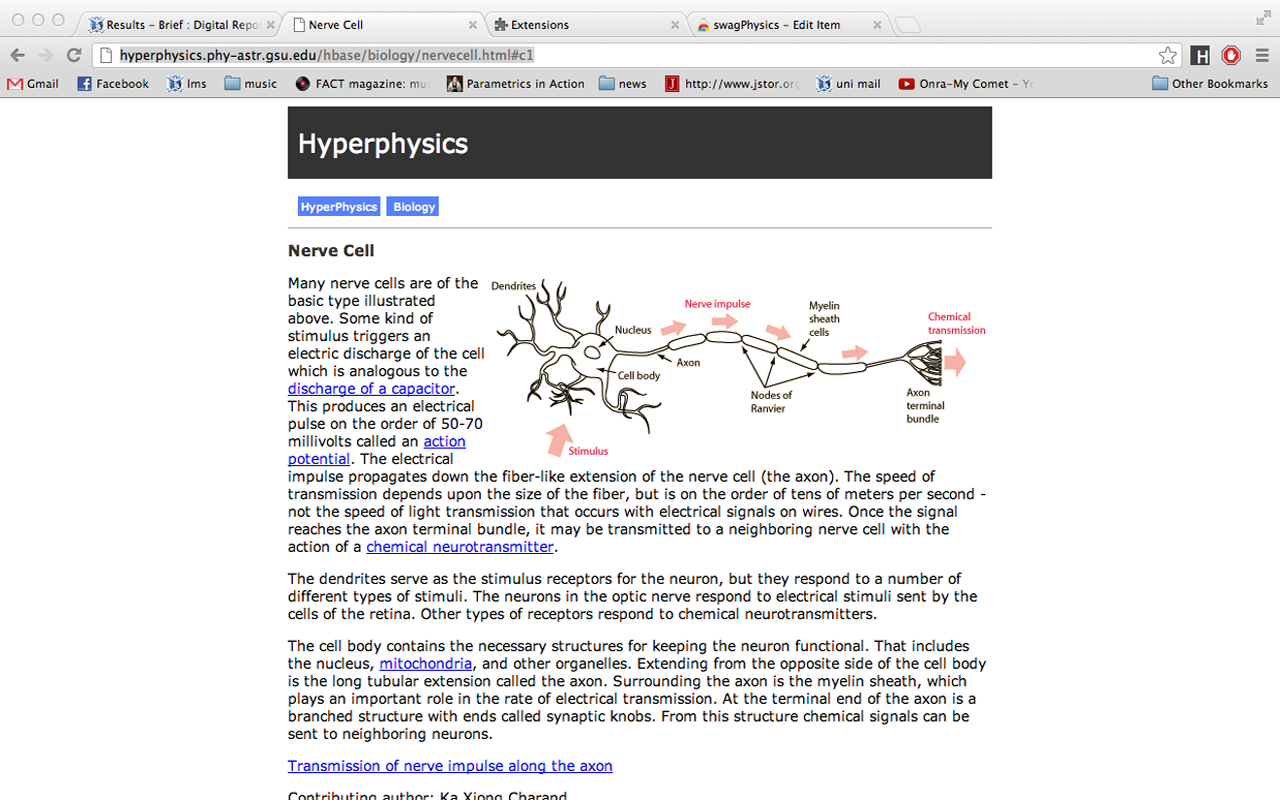Close the swagPhysics tab
The width and height of the screenshot is (1280, 800).
point(877,25)
